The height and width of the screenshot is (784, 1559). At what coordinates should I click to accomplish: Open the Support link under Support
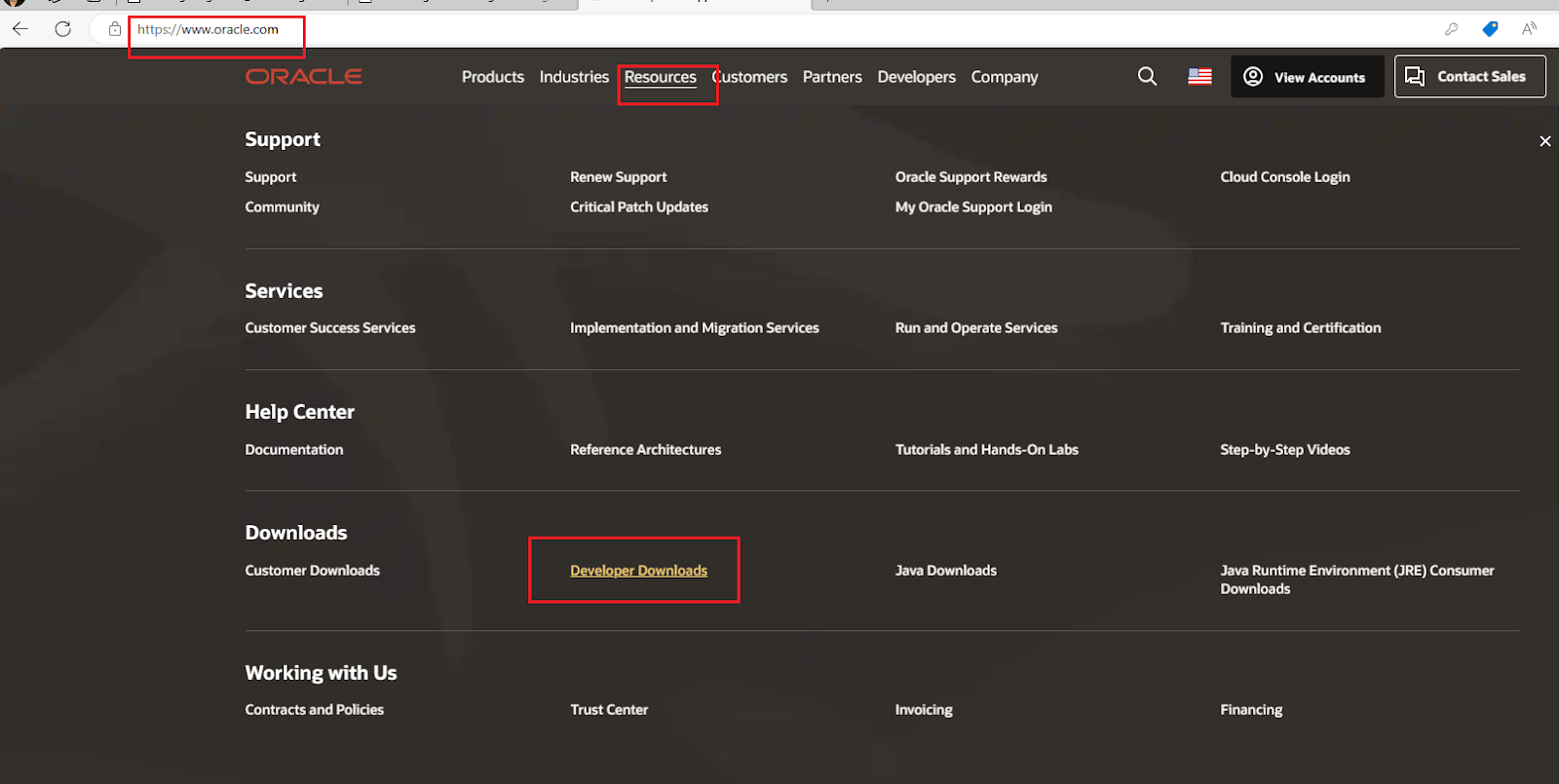click(x=271, y=177)
